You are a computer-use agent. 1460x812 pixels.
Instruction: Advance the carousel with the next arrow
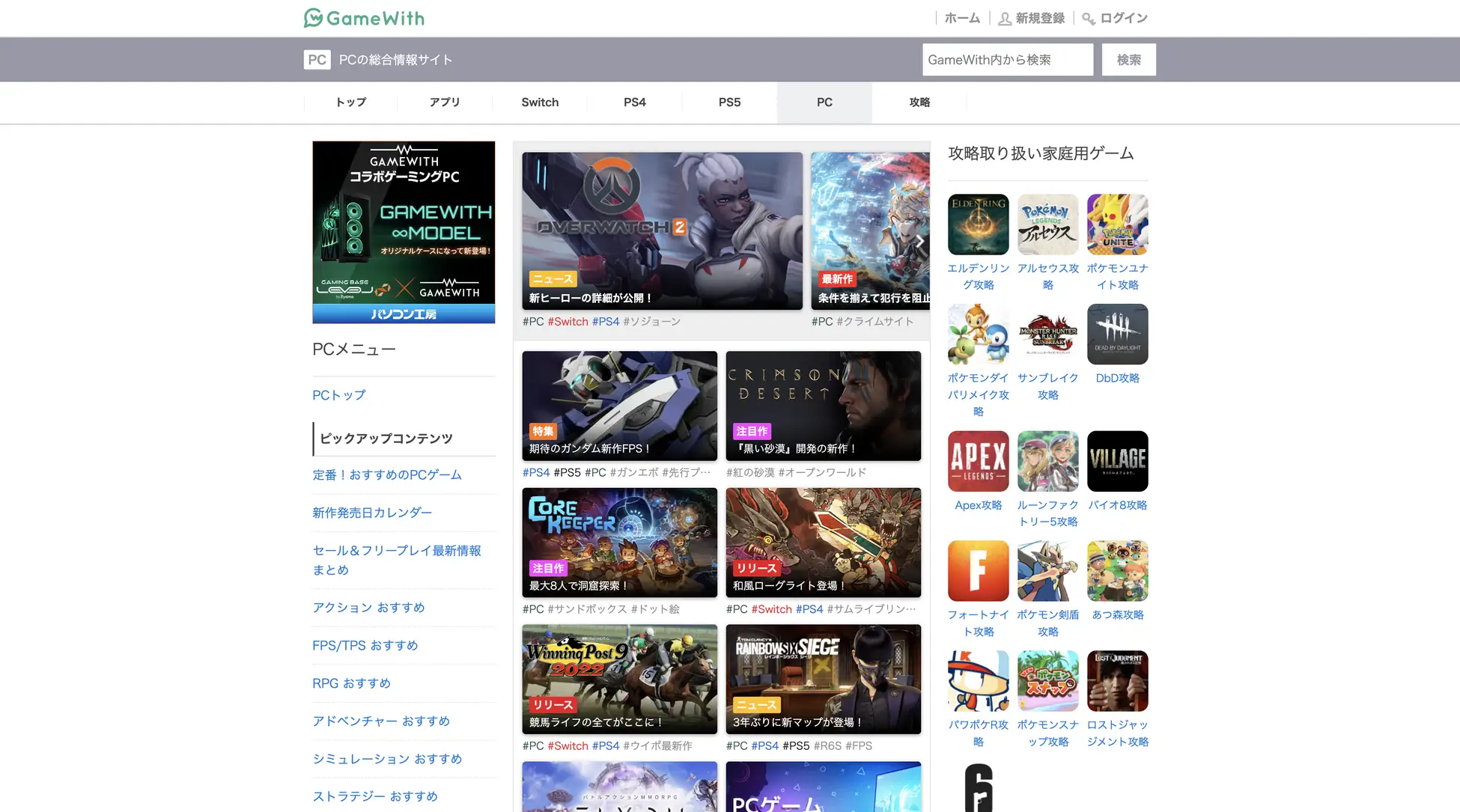pyautogui.click(x=919, y=241)
